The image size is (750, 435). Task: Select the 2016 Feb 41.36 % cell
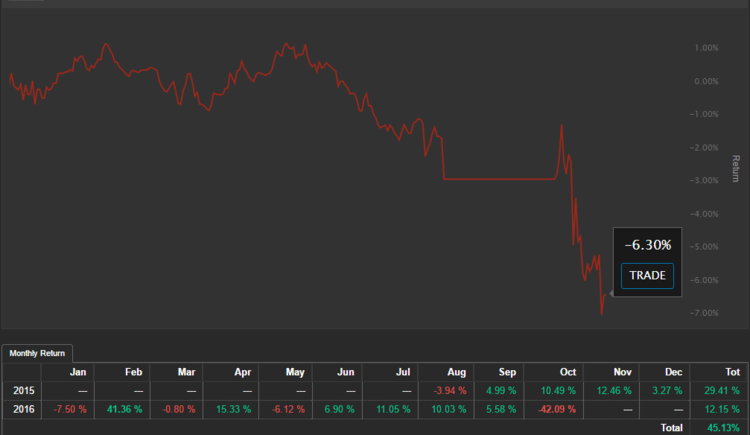click(122, 410)
